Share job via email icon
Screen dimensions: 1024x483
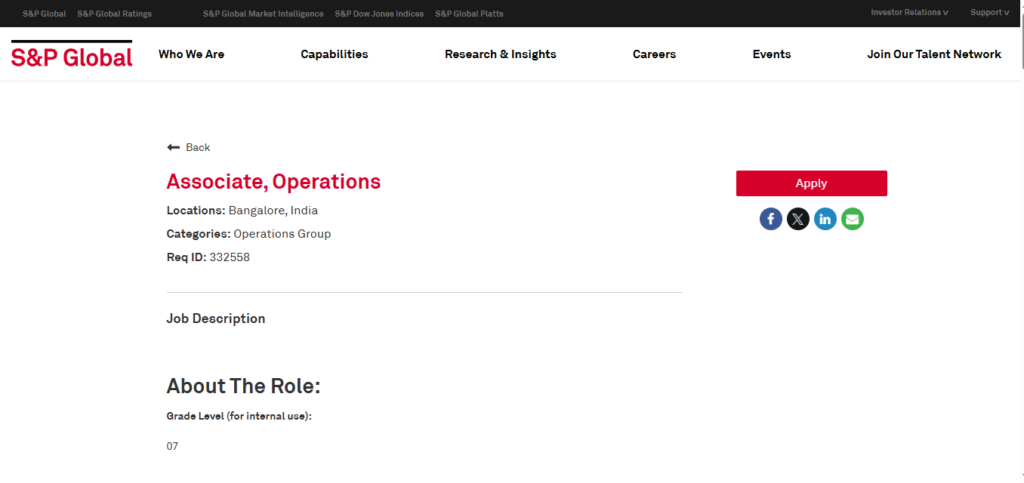point(852,219)
